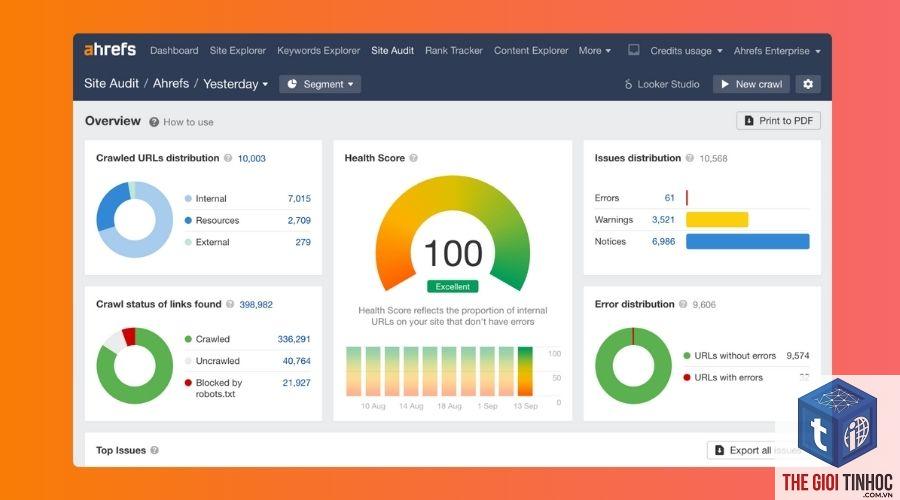
Task: Open the Segment dropdown
Action: [x=320, y=84]
